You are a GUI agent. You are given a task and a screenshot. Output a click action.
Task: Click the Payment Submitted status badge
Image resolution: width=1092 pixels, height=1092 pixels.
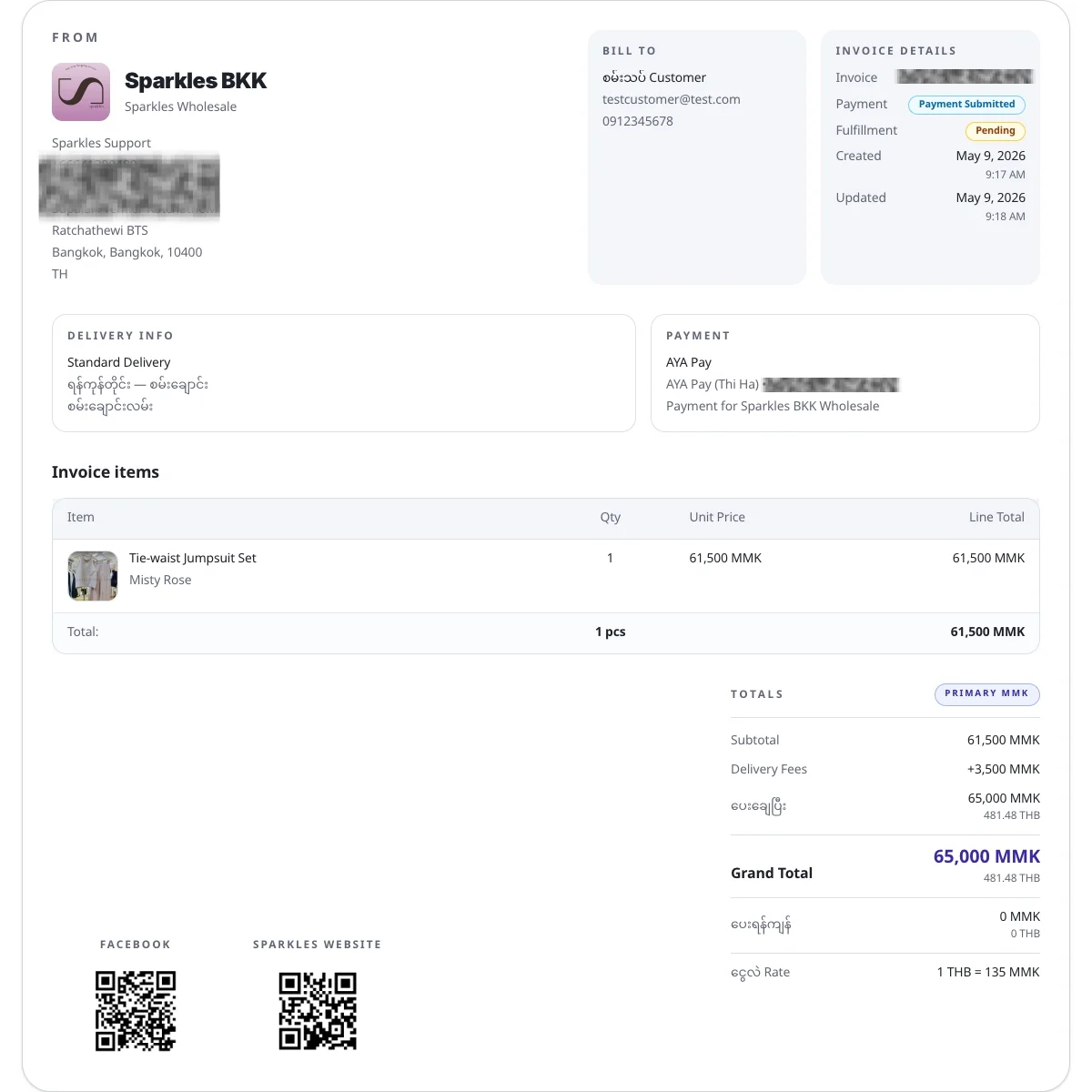tap(966, 105)
